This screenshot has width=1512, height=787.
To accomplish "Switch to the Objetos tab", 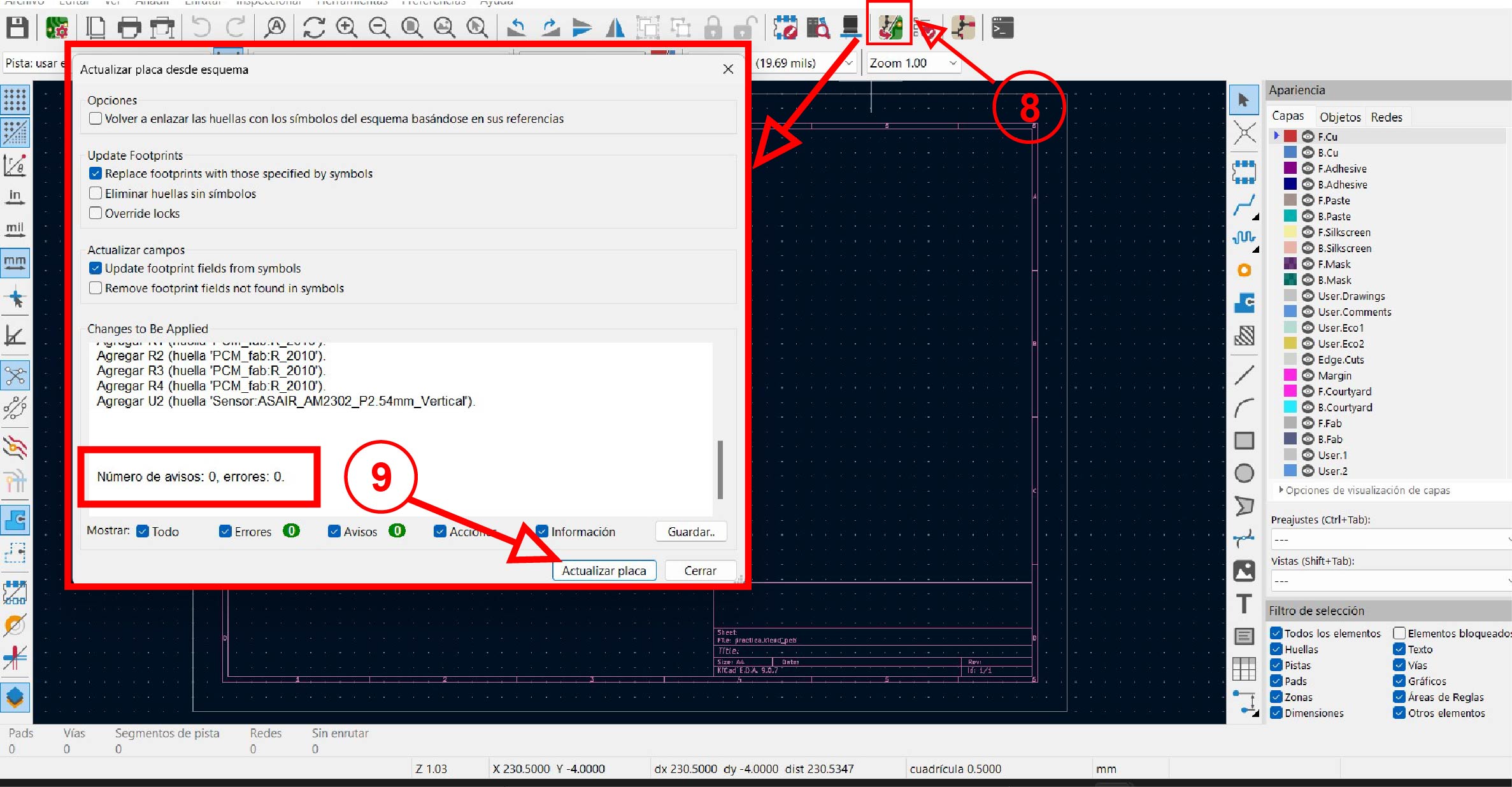I will pos(1339,117).
